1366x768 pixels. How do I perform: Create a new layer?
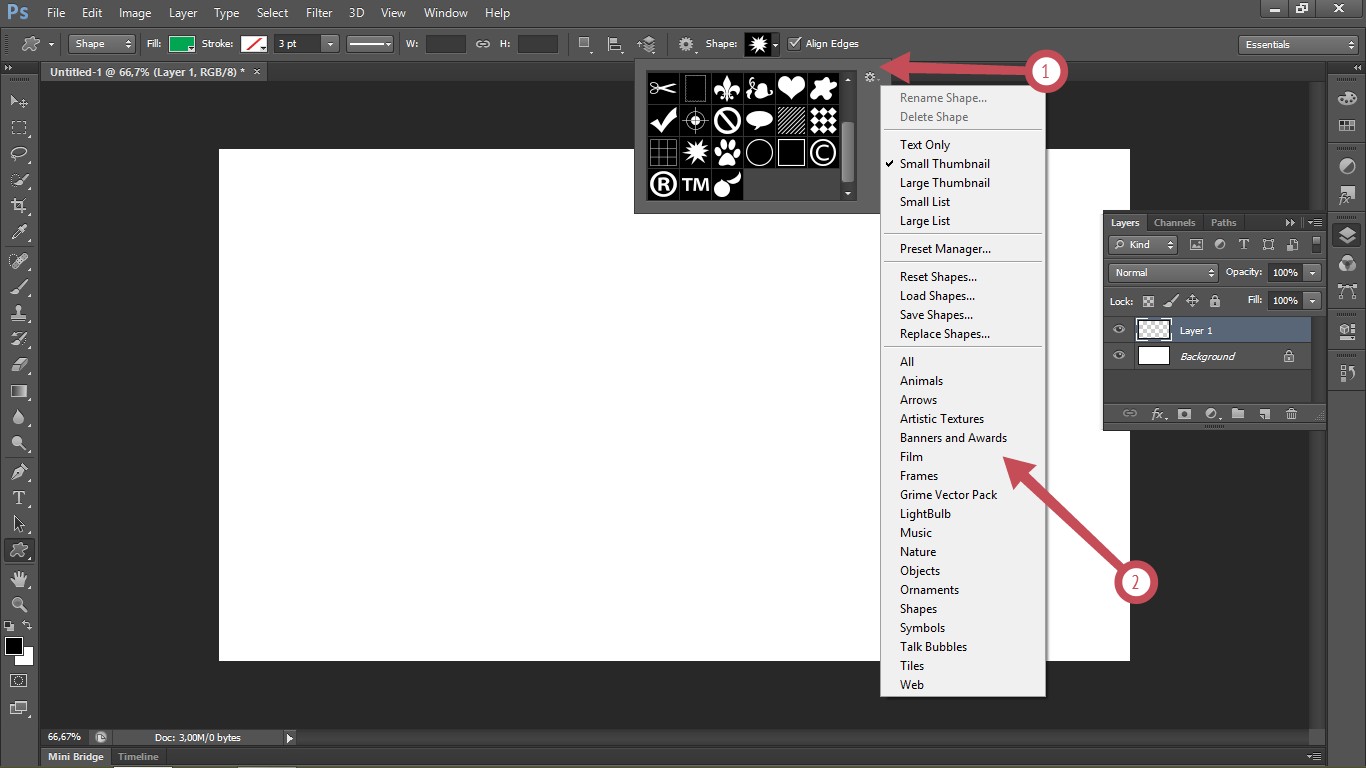point(1265,414)
